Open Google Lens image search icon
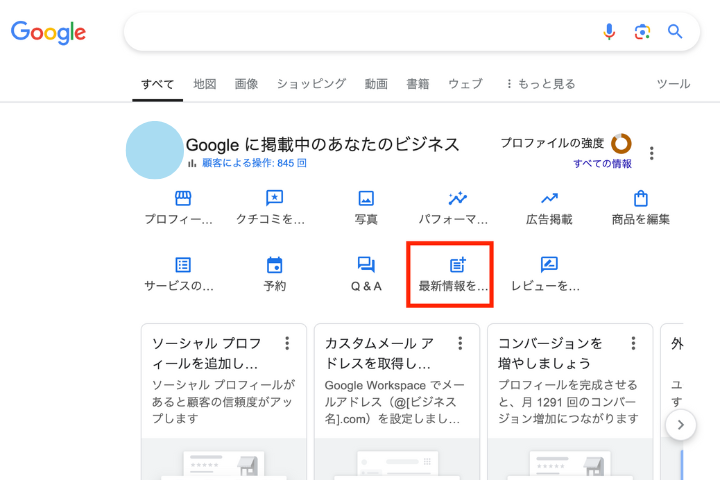The image size is (720, 480). pos(642,32)
